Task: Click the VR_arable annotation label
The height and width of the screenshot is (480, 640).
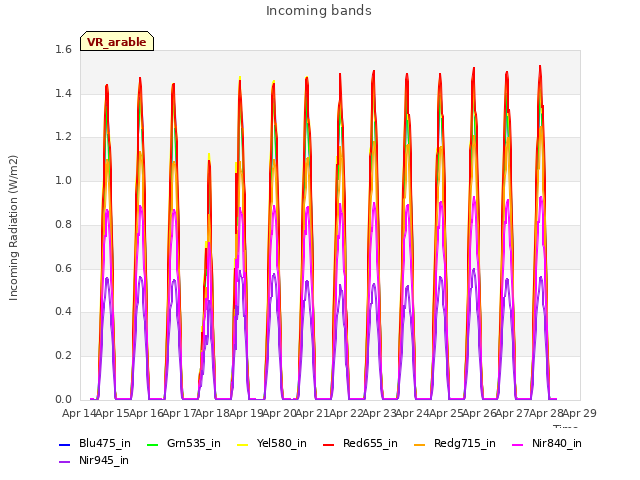Action: point(117,41)
